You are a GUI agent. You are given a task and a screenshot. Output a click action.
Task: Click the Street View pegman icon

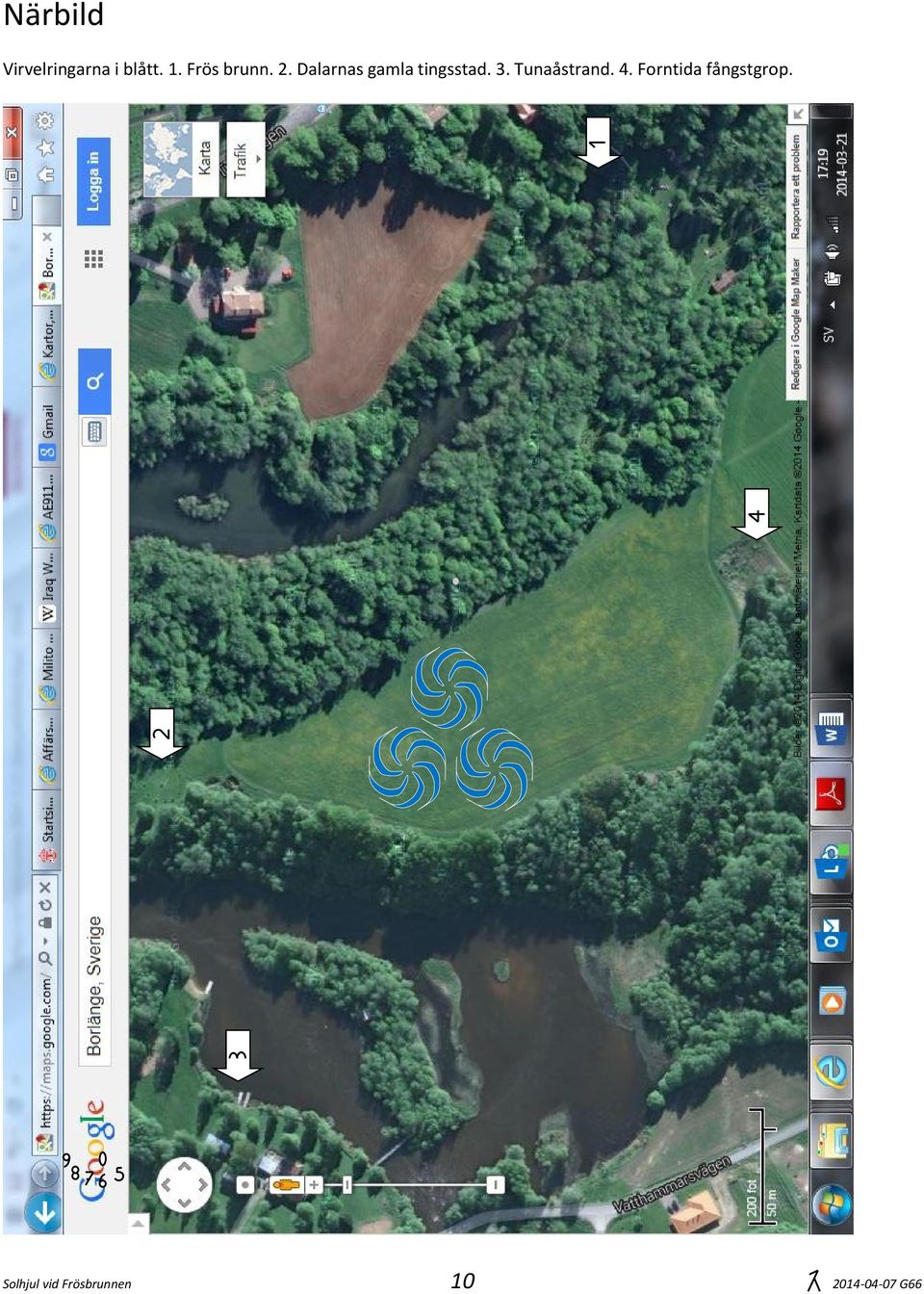[286, 1184]
